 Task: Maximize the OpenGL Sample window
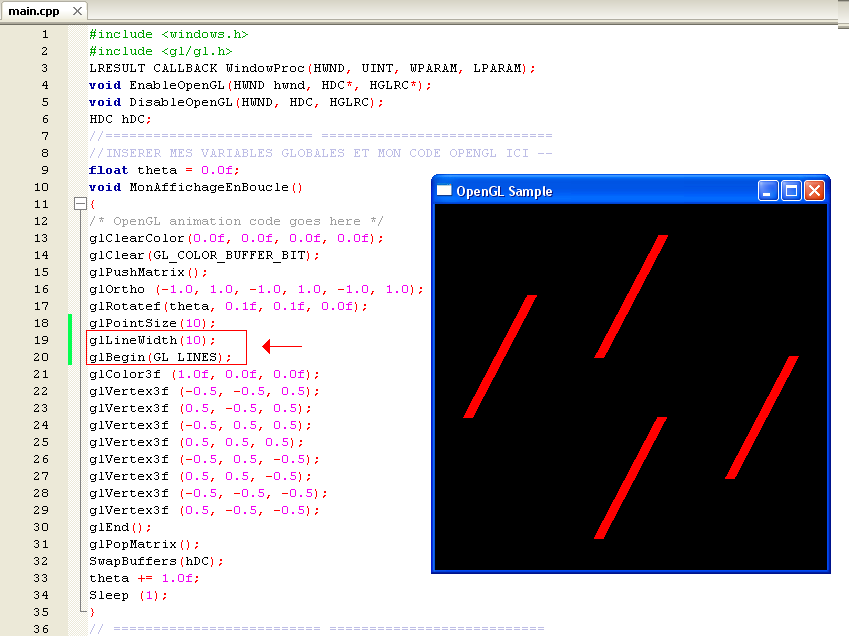[791, 191]
